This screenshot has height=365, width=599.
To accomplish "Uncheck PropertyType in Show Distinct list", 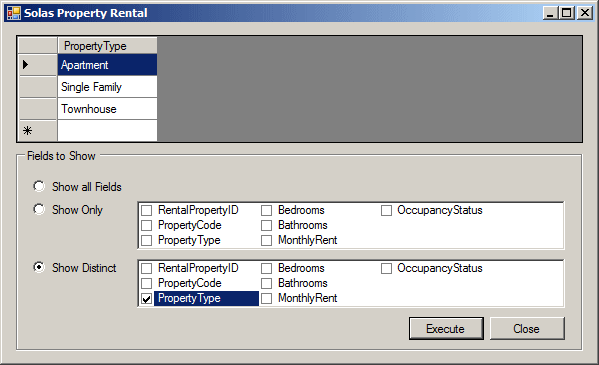I will (x=147, y=298).
